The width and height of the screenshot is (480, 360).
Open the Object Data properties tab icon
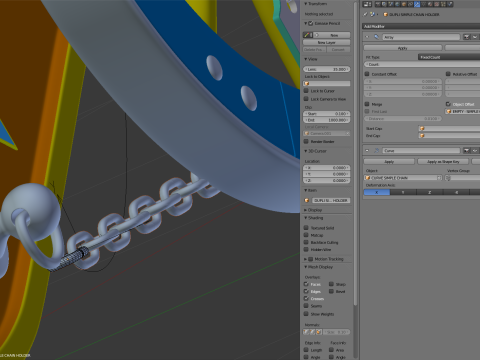423,4
